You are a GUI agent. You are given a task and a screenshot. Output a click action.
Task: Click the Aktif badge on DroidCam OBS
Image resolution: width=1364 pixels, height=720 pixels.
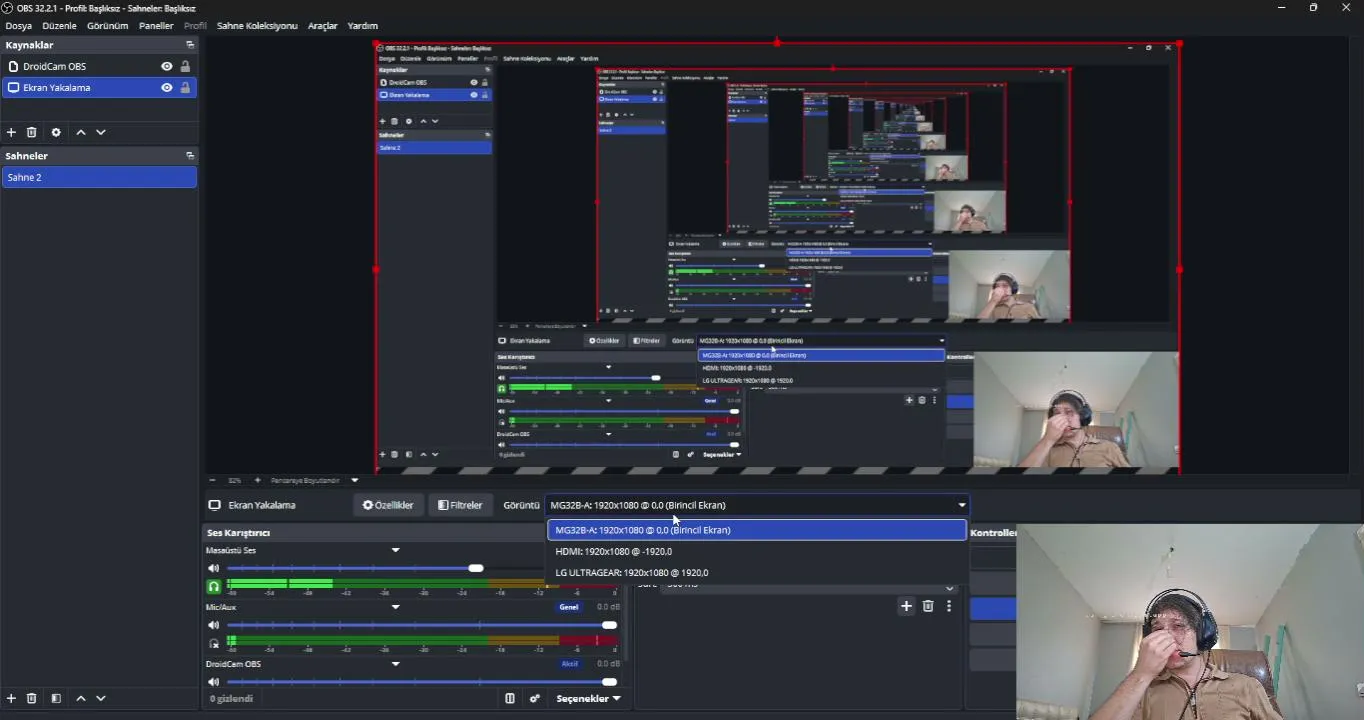pos(570,664)
